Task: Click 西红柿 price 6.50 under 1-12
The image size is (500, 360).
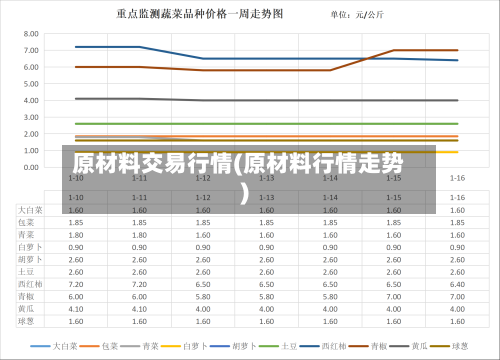Action: point(203,284)
